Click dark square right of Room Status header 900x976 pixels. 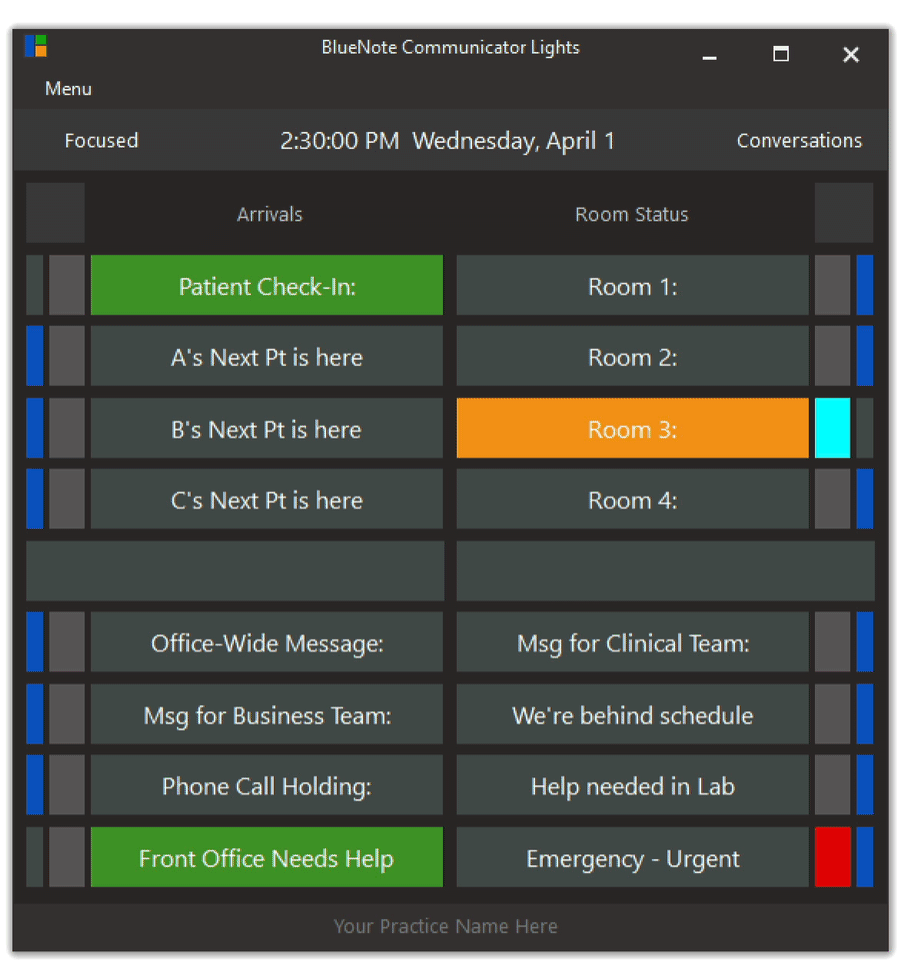[x=844, y=213]
